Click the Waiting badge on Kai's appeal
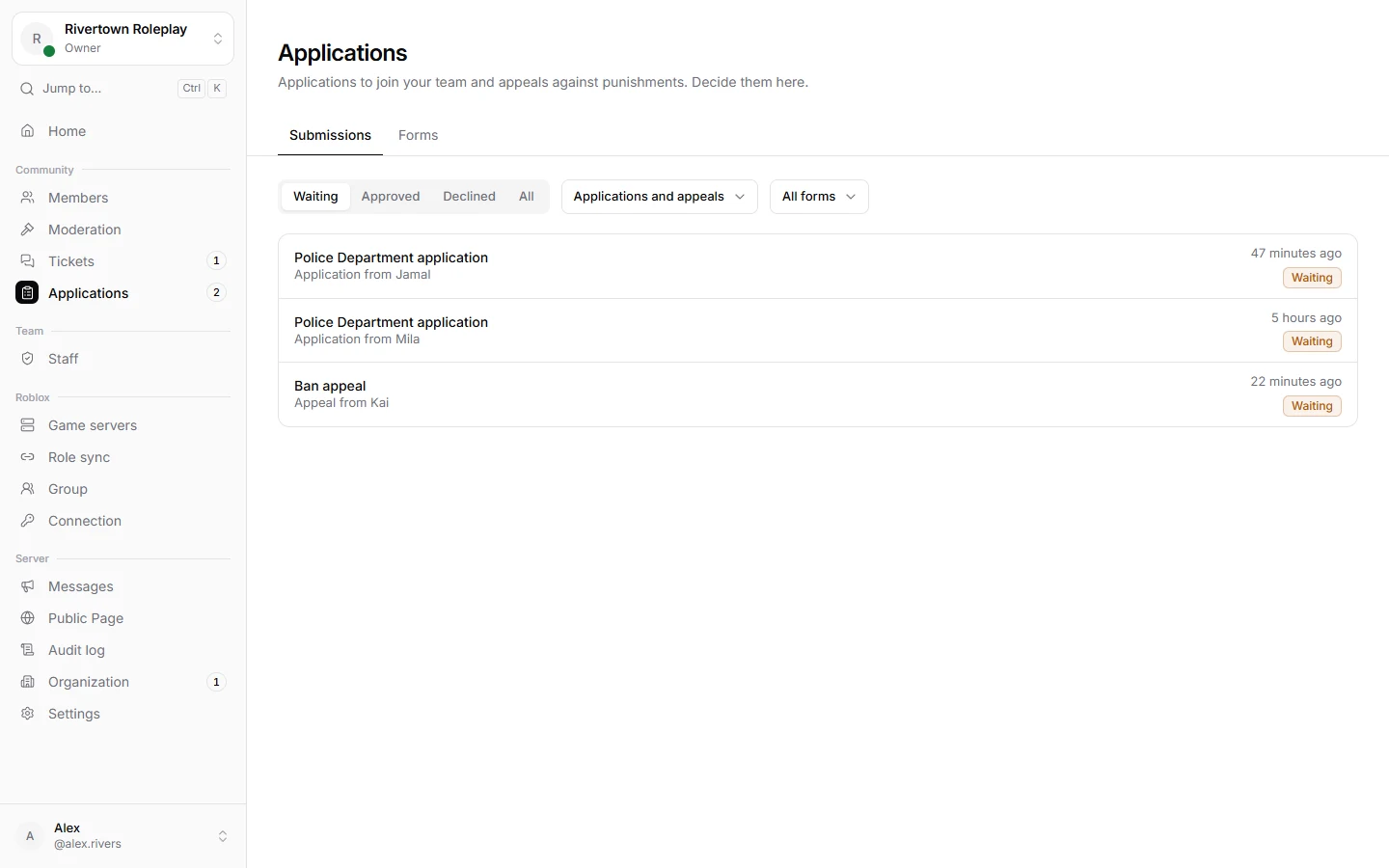 (1312, 406)
